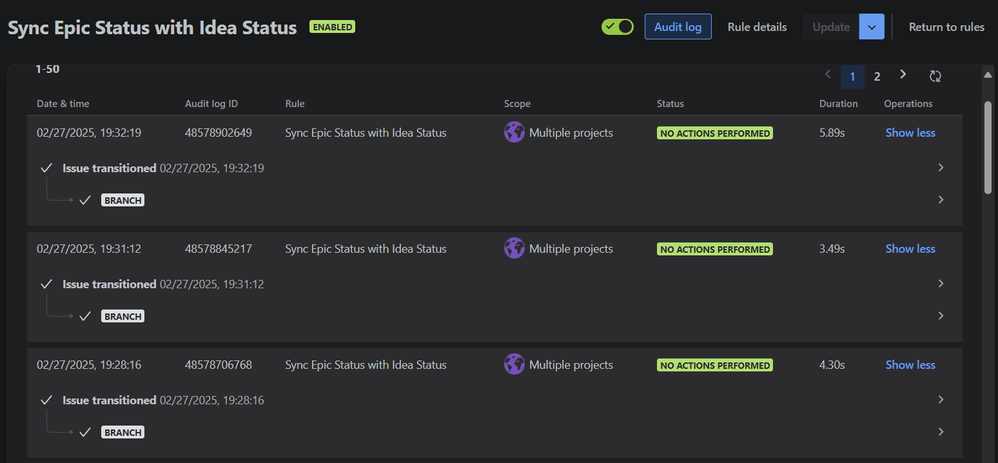Screen dimensions: 998x463
Task: Collapse entry 48578706768 with Show less
Action: click(910, 365)
